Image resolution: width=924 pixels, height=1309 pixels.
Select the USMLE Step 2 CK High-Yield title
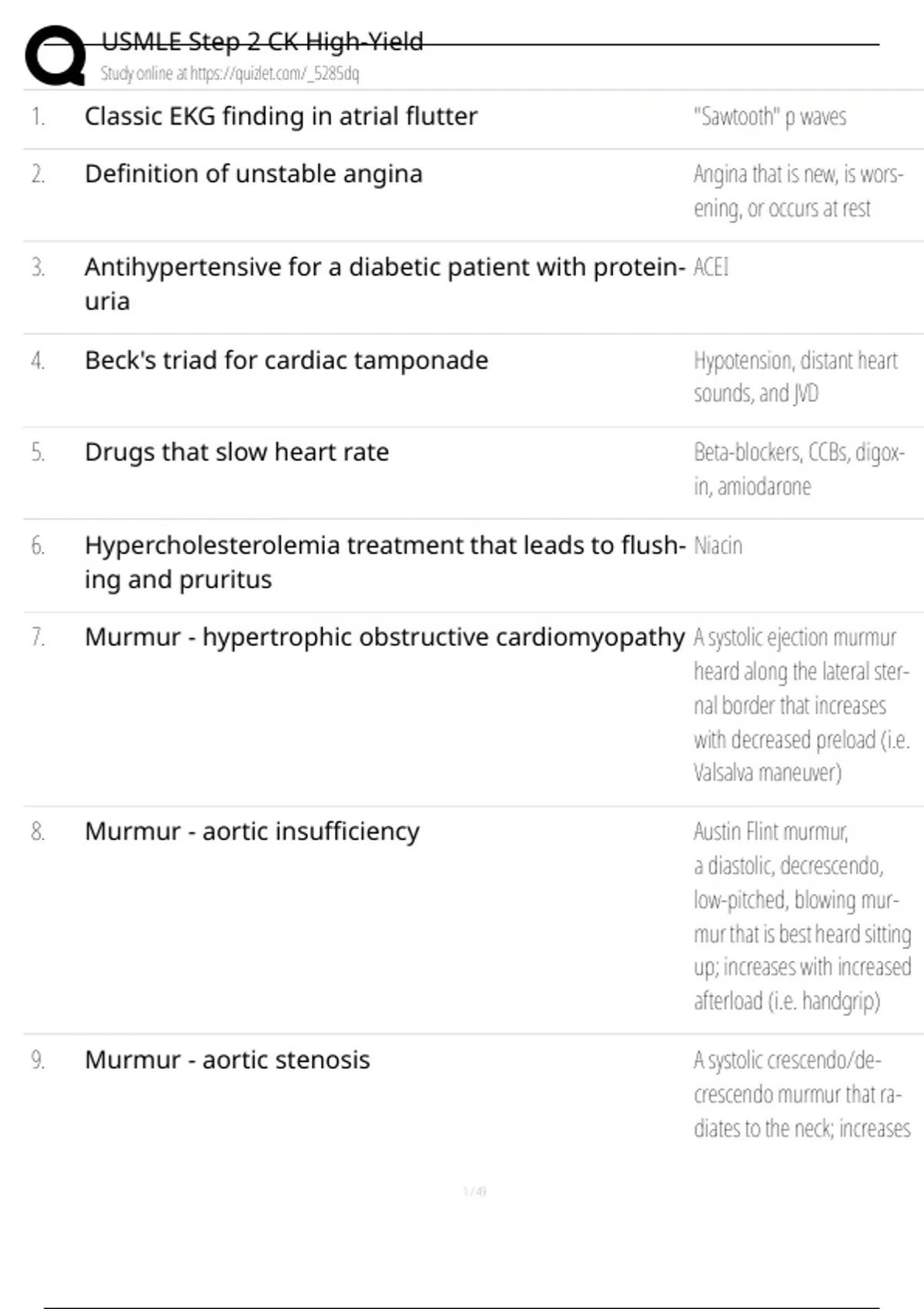(262, 41)
